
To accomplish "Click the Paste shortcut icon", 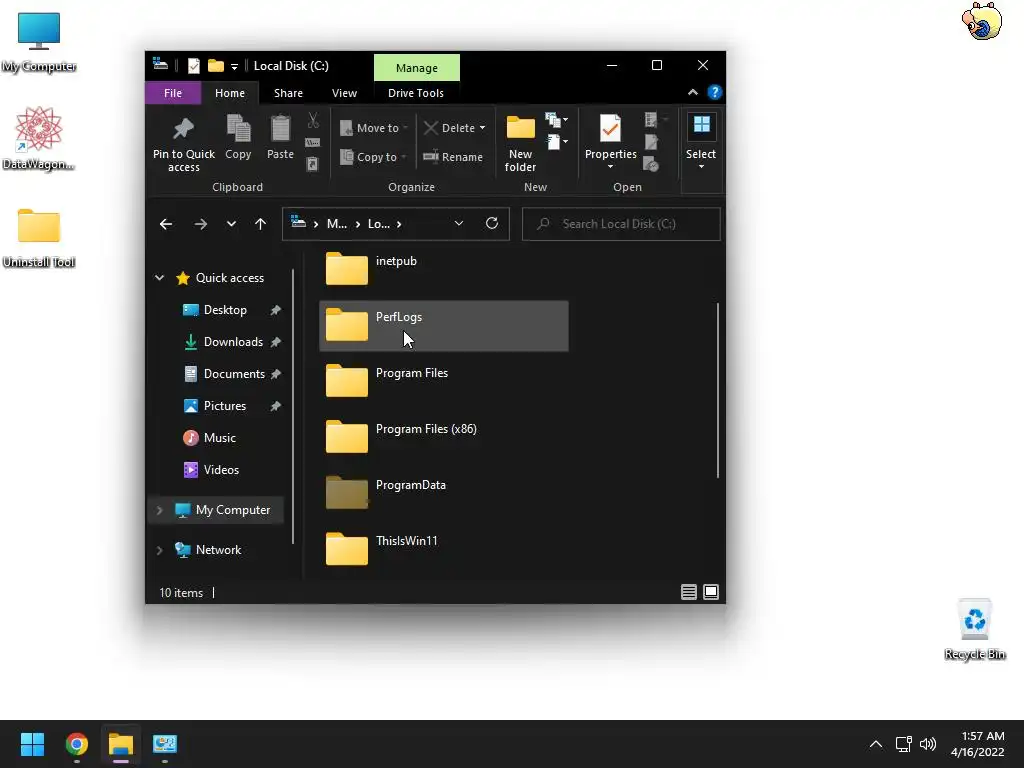I will 313,164.
